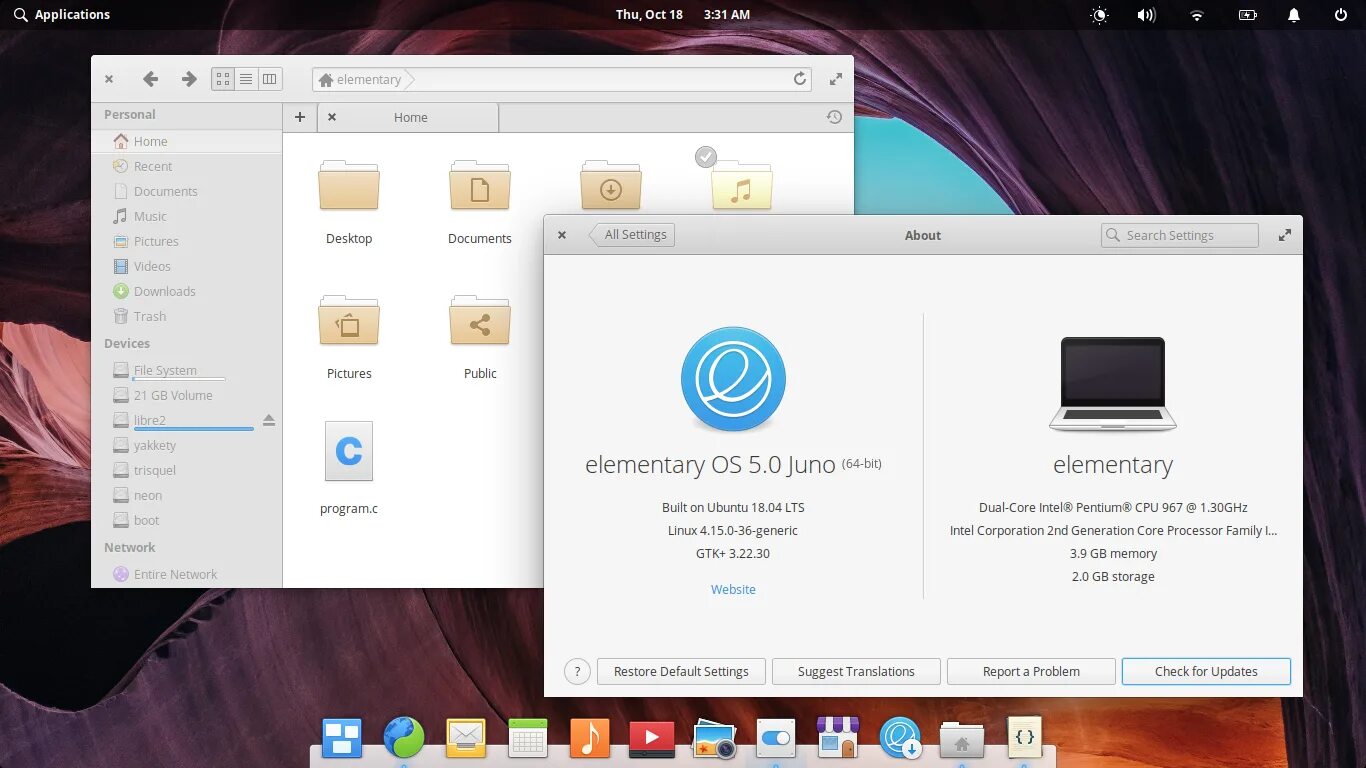This screenshot has height=768, width=1366.
Task: Open Entire Network in sidebar
Action: tap(187, 574)
